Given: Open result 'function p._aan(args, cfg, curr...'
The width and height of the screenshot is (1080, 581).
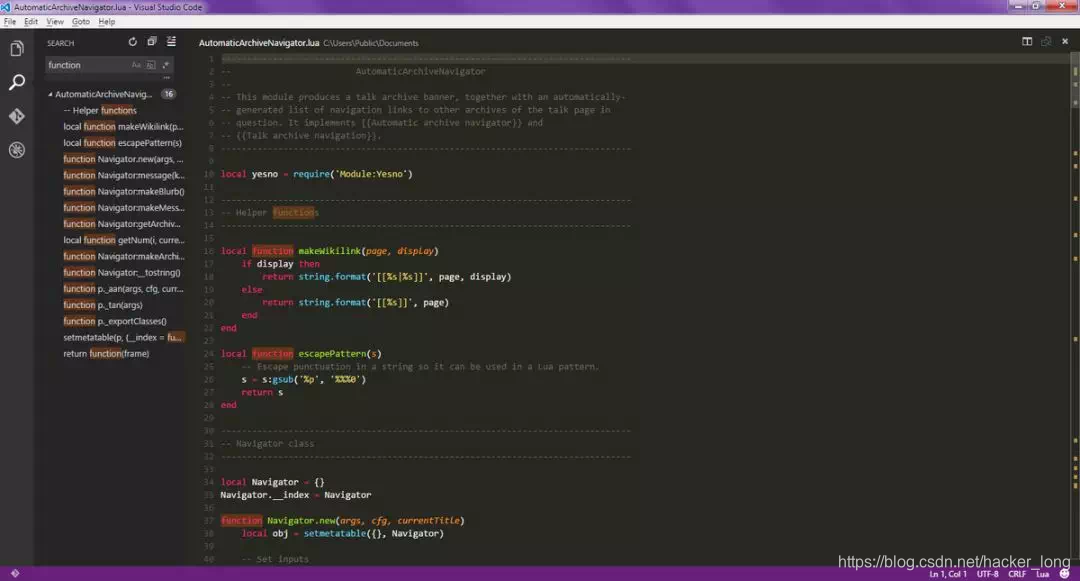Looking at the screenshot, I should click(x=123, y=289).
